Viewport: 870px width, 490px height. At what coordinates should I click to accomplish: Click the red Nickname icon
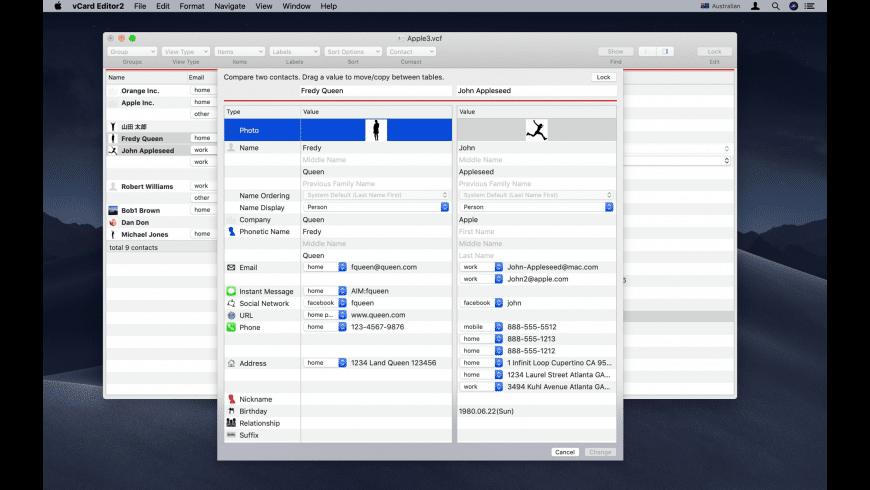(x=231, y=399)
